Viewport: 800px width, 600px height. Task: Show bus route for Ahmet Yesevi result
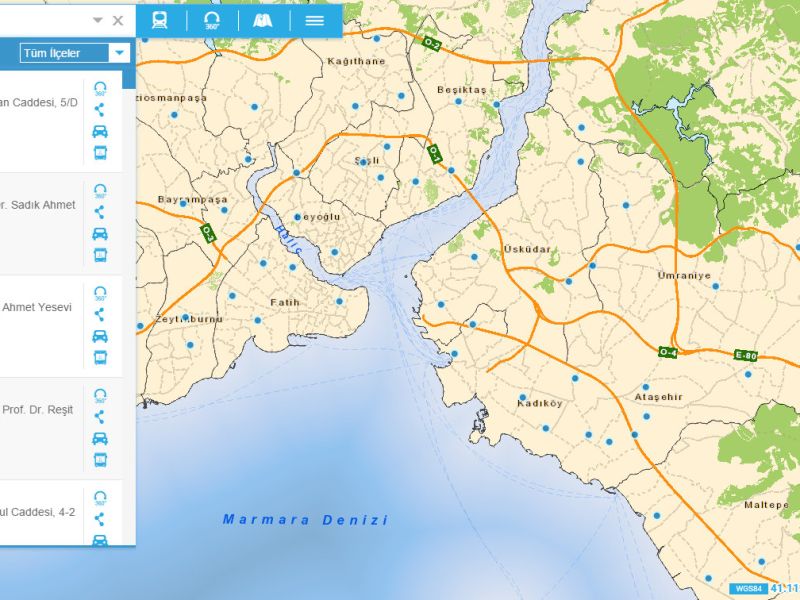pyautogui.click(x=100, y=357)
